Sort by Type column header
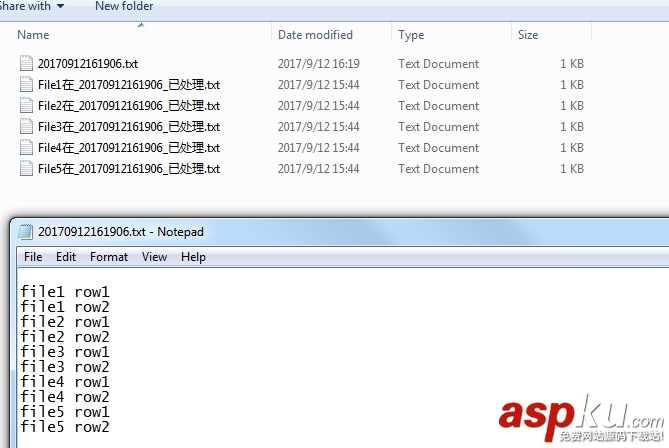 click(411, 35)
